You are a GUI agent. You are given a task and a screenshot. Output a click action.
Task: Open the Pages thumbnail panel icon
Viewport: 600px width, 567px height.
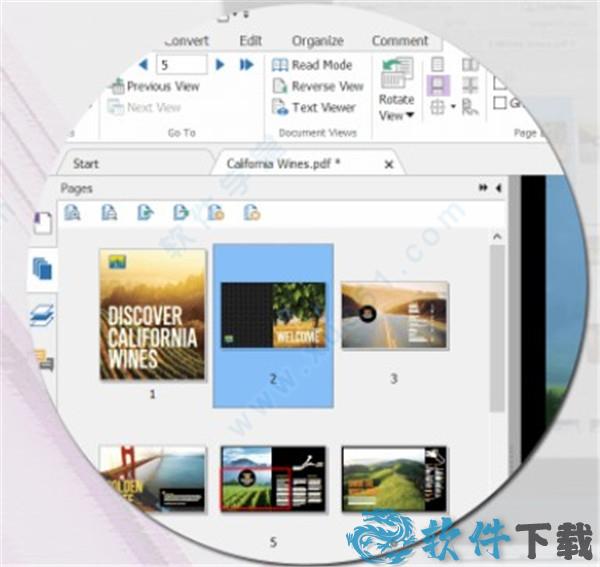coord(42,268)
